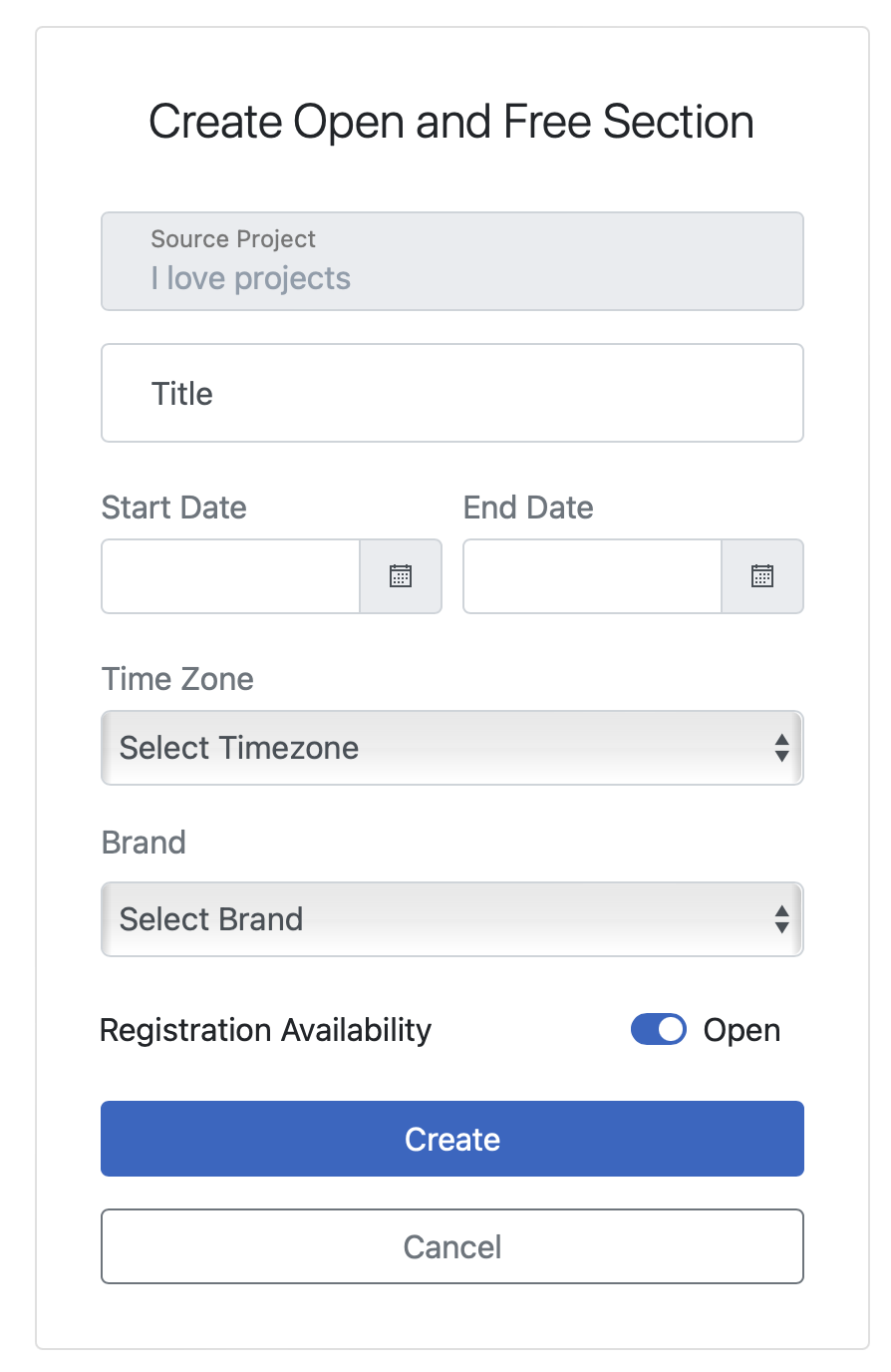Focus the Title input field
Screen dimensions: 891x1372
[x=452, y=393]
